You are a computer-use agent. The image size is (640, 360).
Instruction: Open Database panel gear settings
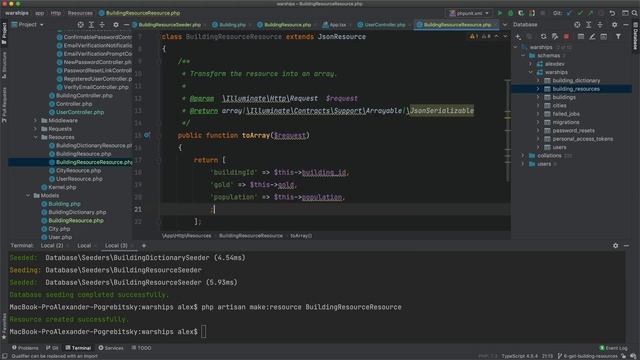(615, 25)
